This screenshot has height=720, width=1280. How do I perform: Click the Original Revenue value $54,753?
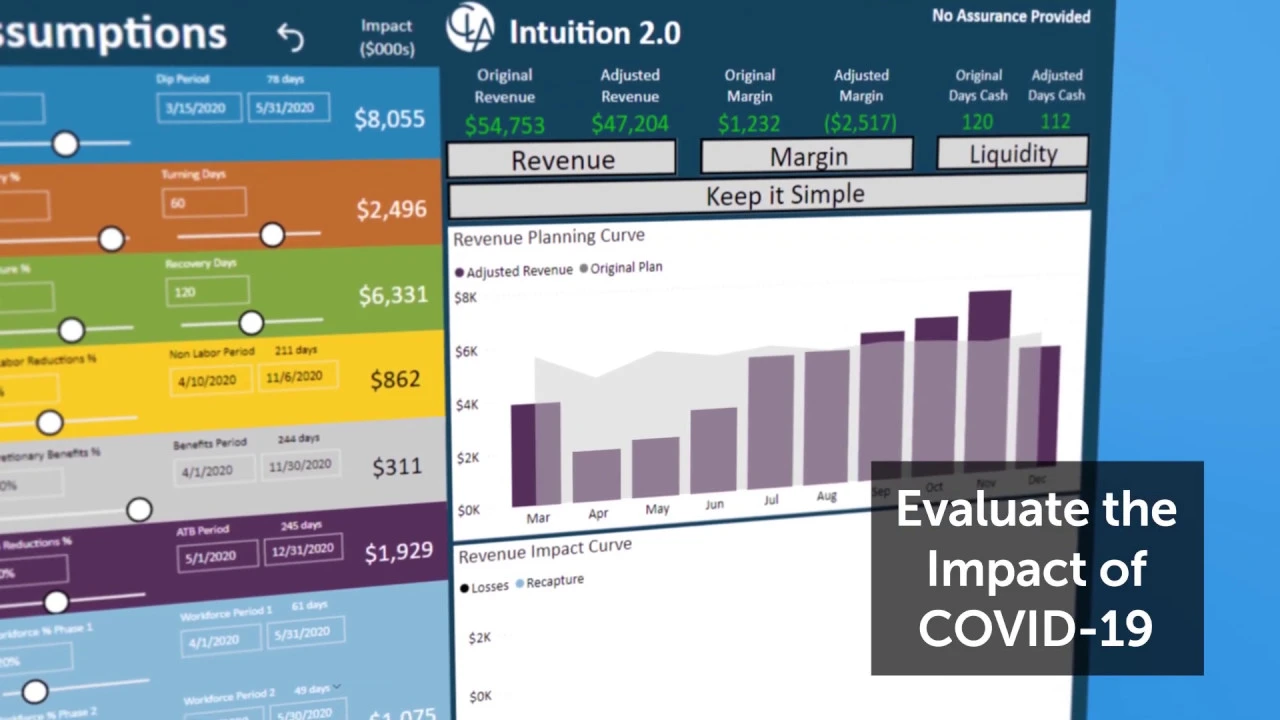tap(505, 126)
